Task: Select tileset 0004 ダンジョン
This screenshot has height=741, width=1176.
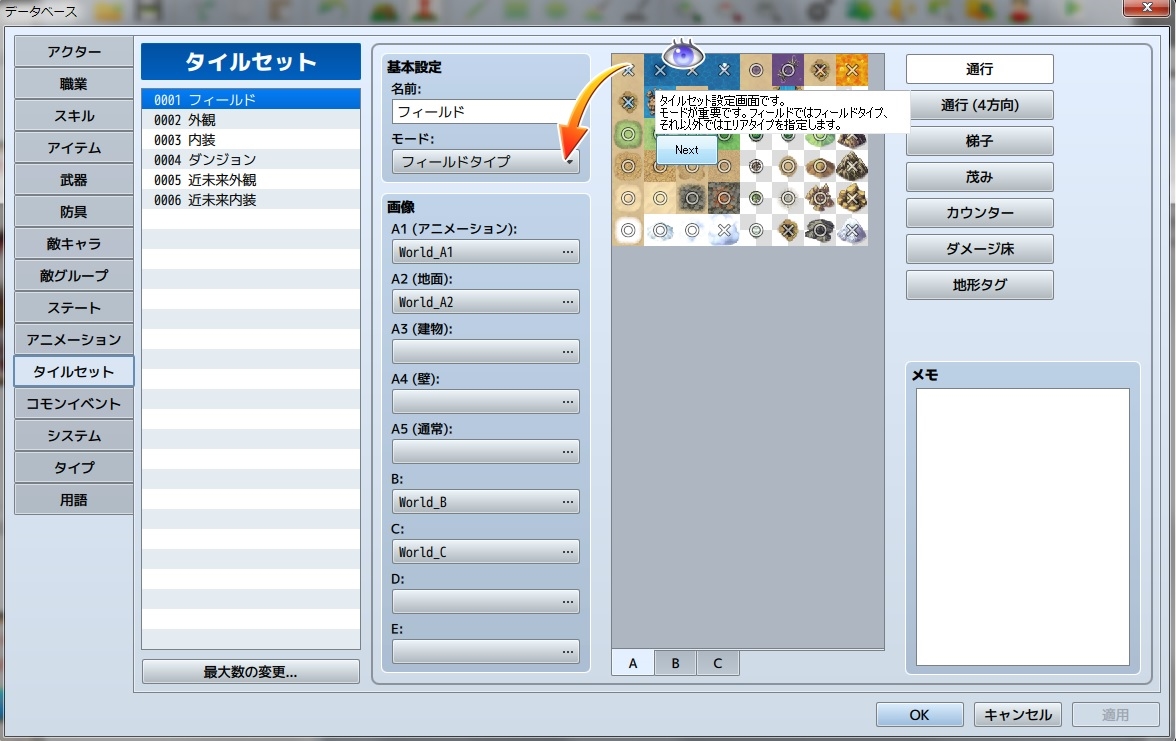Action: pyautogui.click(x=250, y=160)
